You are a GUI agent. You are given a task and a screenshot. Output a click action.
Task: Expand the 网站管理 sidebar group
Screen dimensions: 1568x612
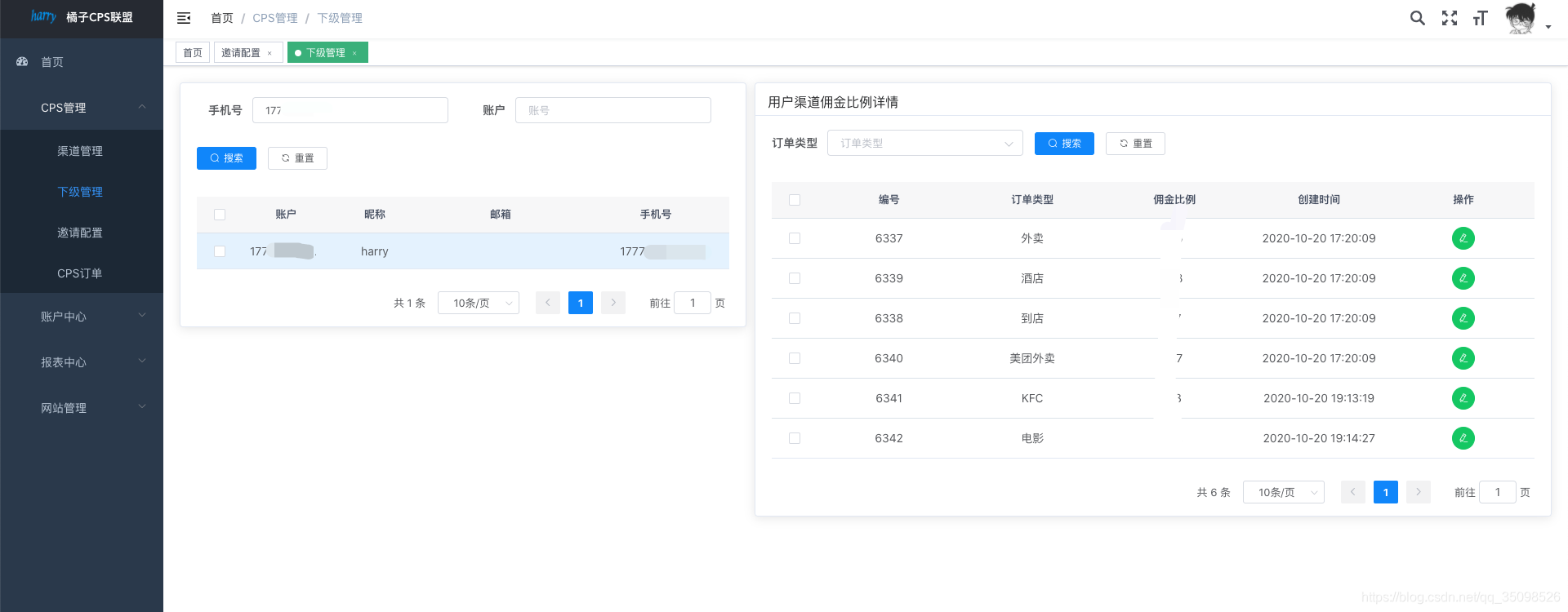coord(82,408)
